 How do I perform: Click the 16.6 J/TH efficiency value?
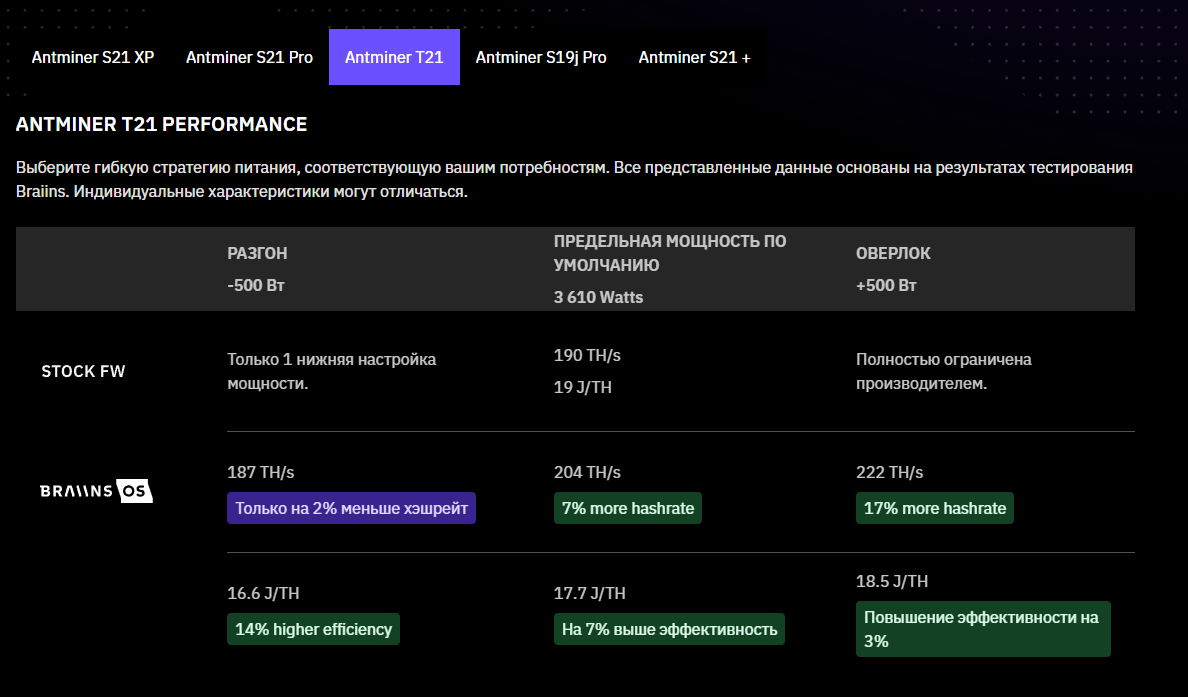coord(263,593)
